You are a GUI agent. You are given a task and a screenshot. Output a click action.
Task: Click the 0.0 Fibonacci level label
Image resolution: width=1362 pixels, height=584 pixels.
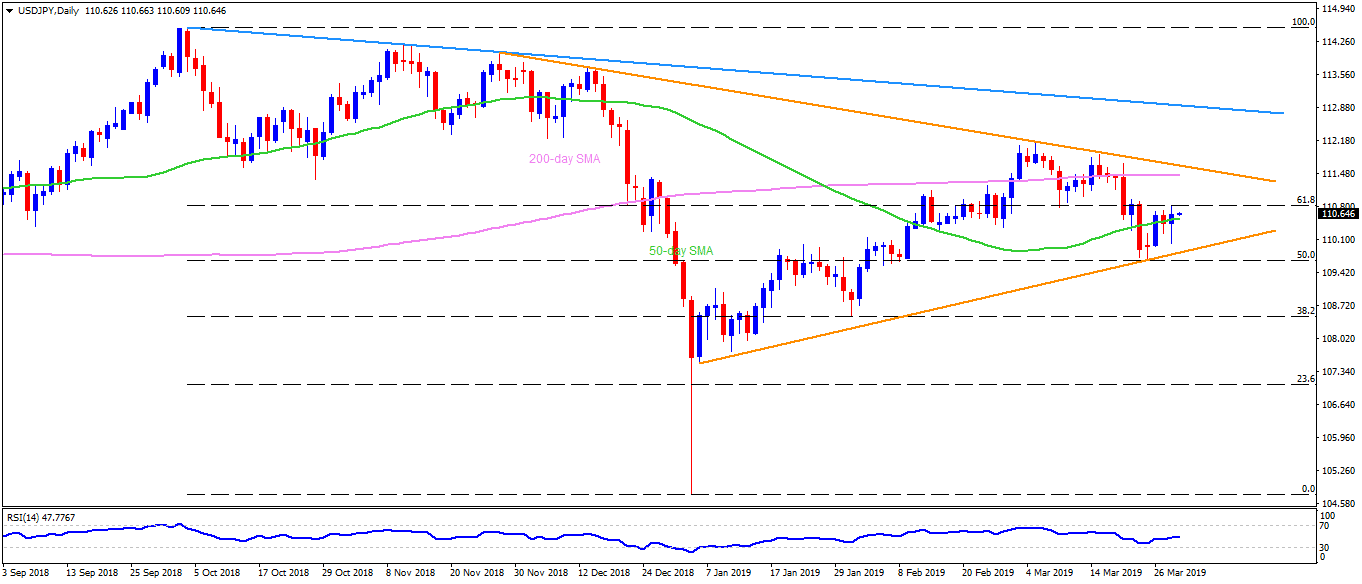tap(1305, 488)
